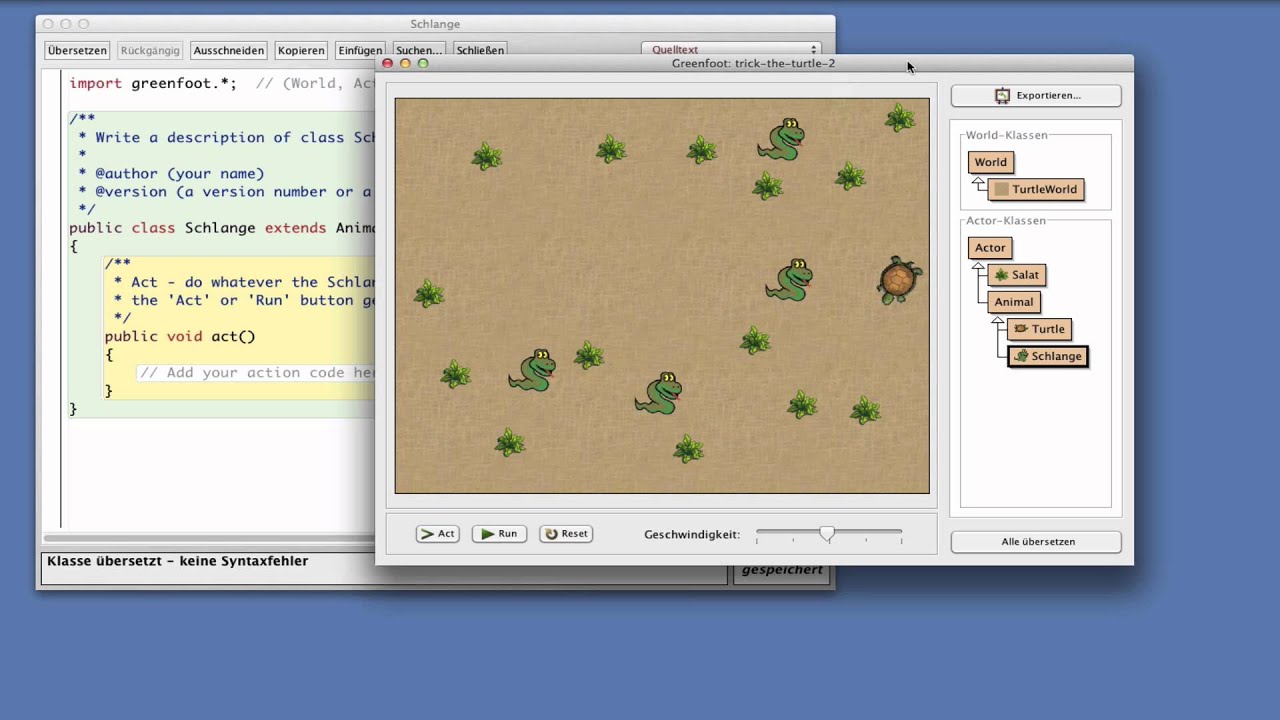Click the circular arrow icon on Reset
Image resolution: width=1280 pixels, height=720 pixels.
point(551,534)
